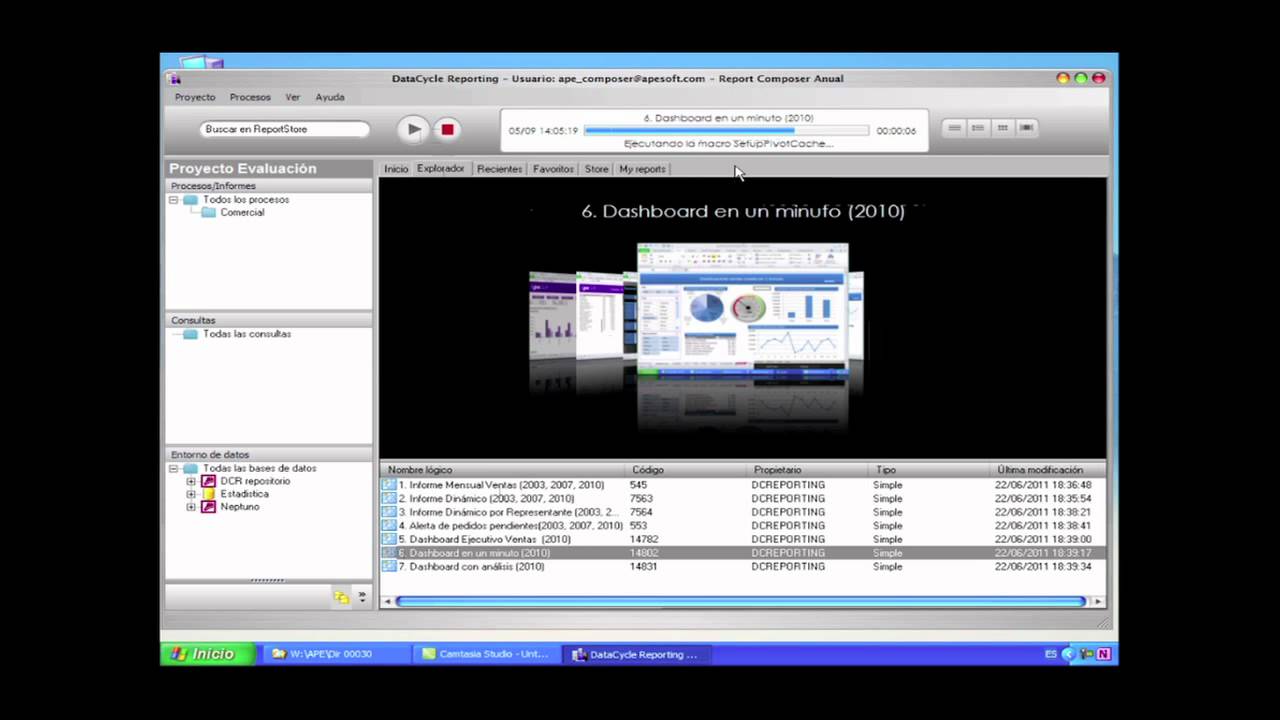Screen dimensions: 1280x720
Task: Sort by the Tipo column header
Action: pyautogui.click(x=929, y=470)
